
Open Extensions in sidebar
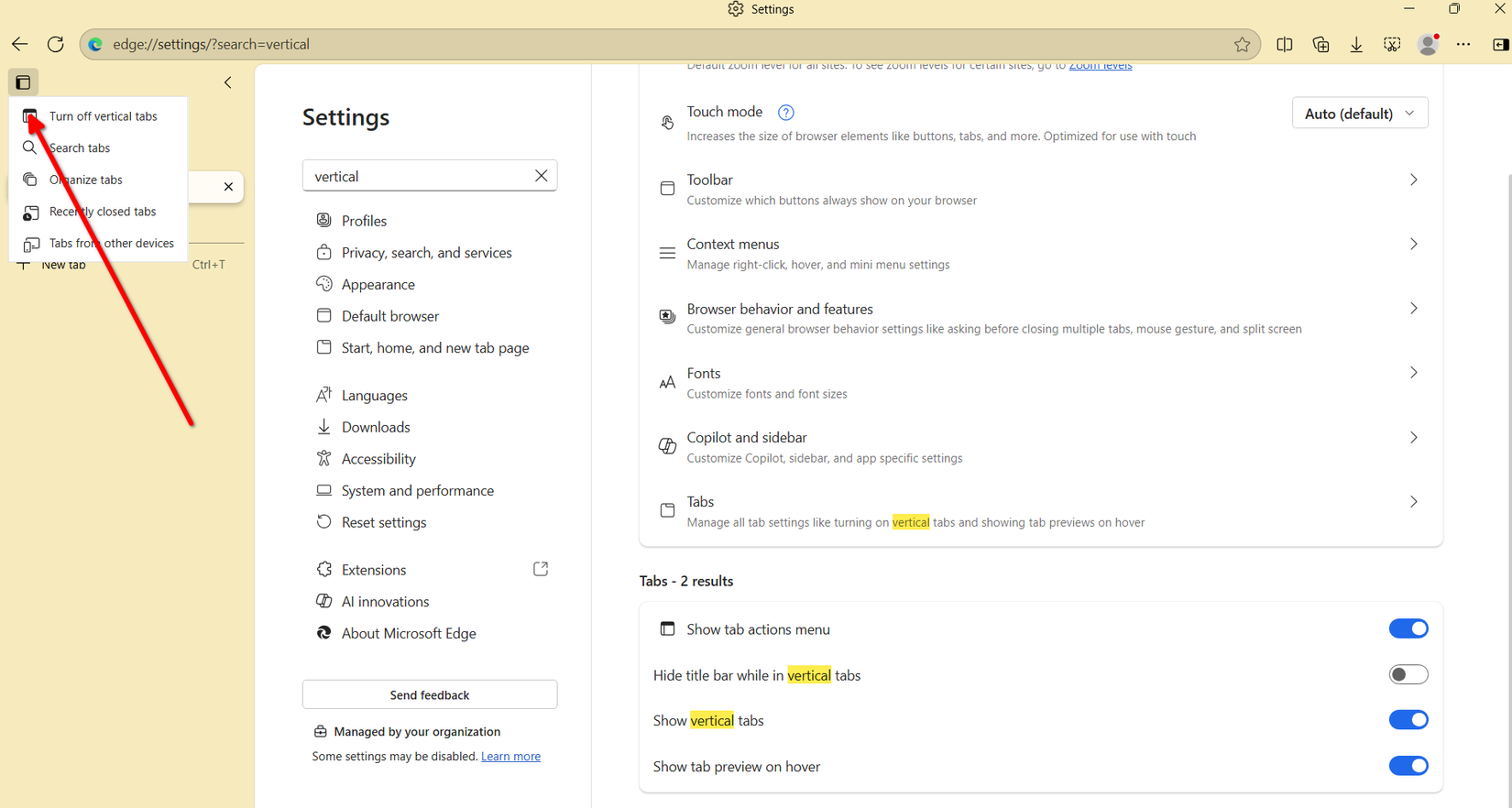click(x=373, y=570)
